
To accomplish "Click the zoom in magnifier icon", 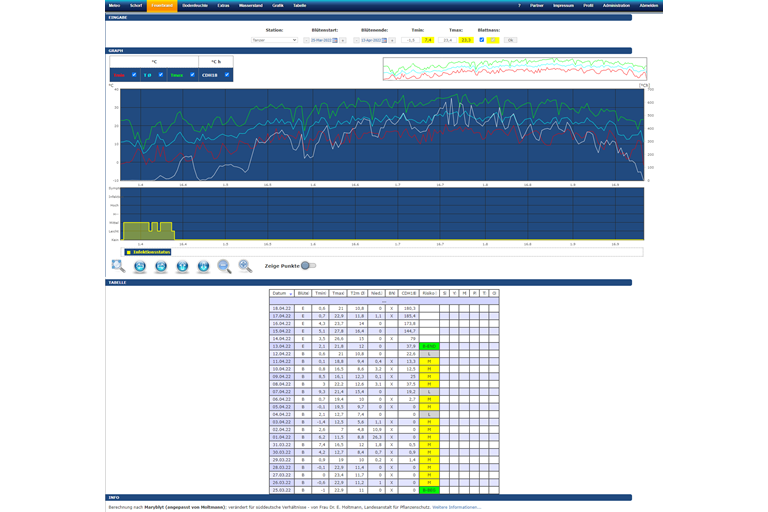I will (x=245, y=266).
